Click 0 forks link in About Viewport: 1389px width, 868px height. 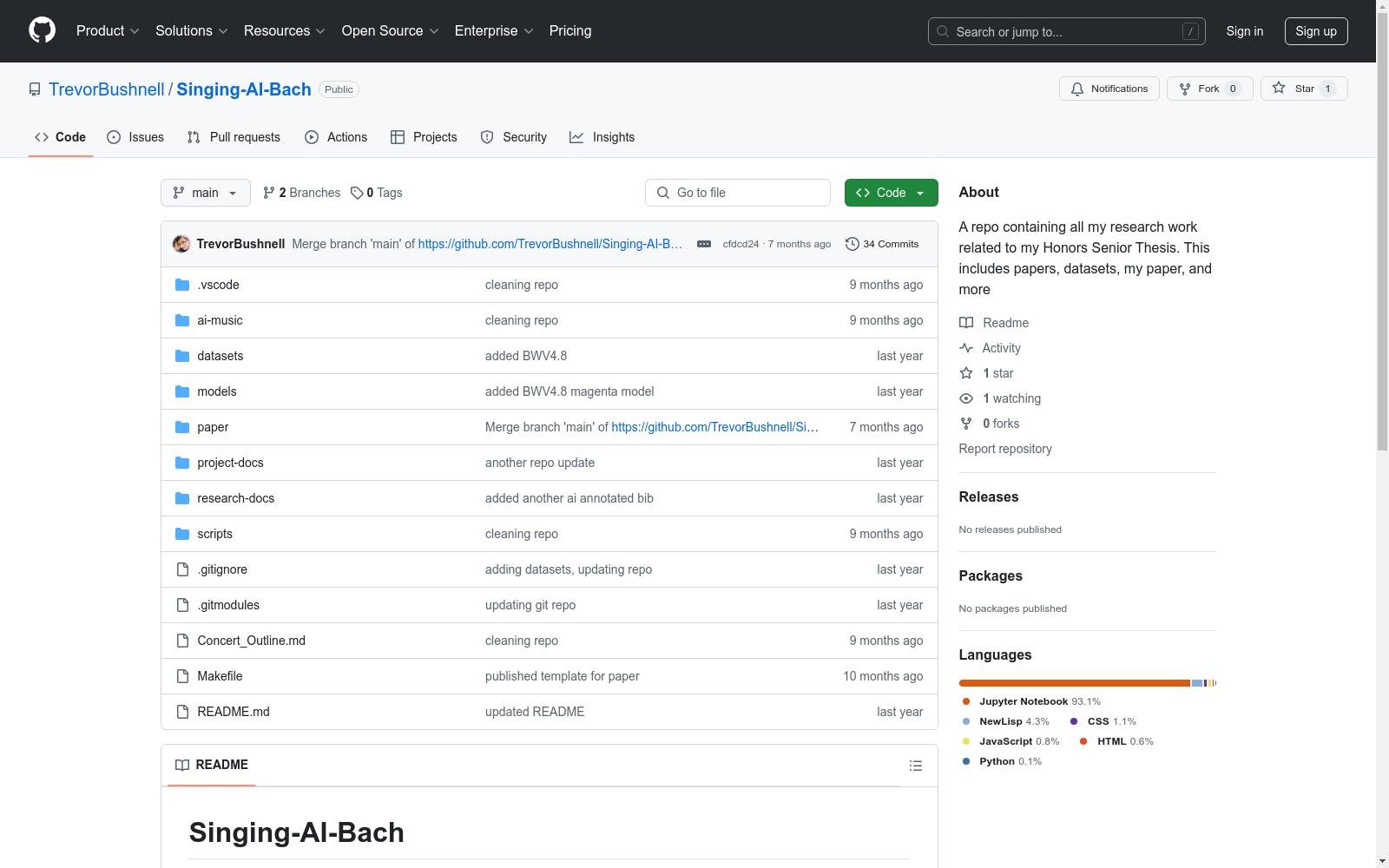coord(990,424)
